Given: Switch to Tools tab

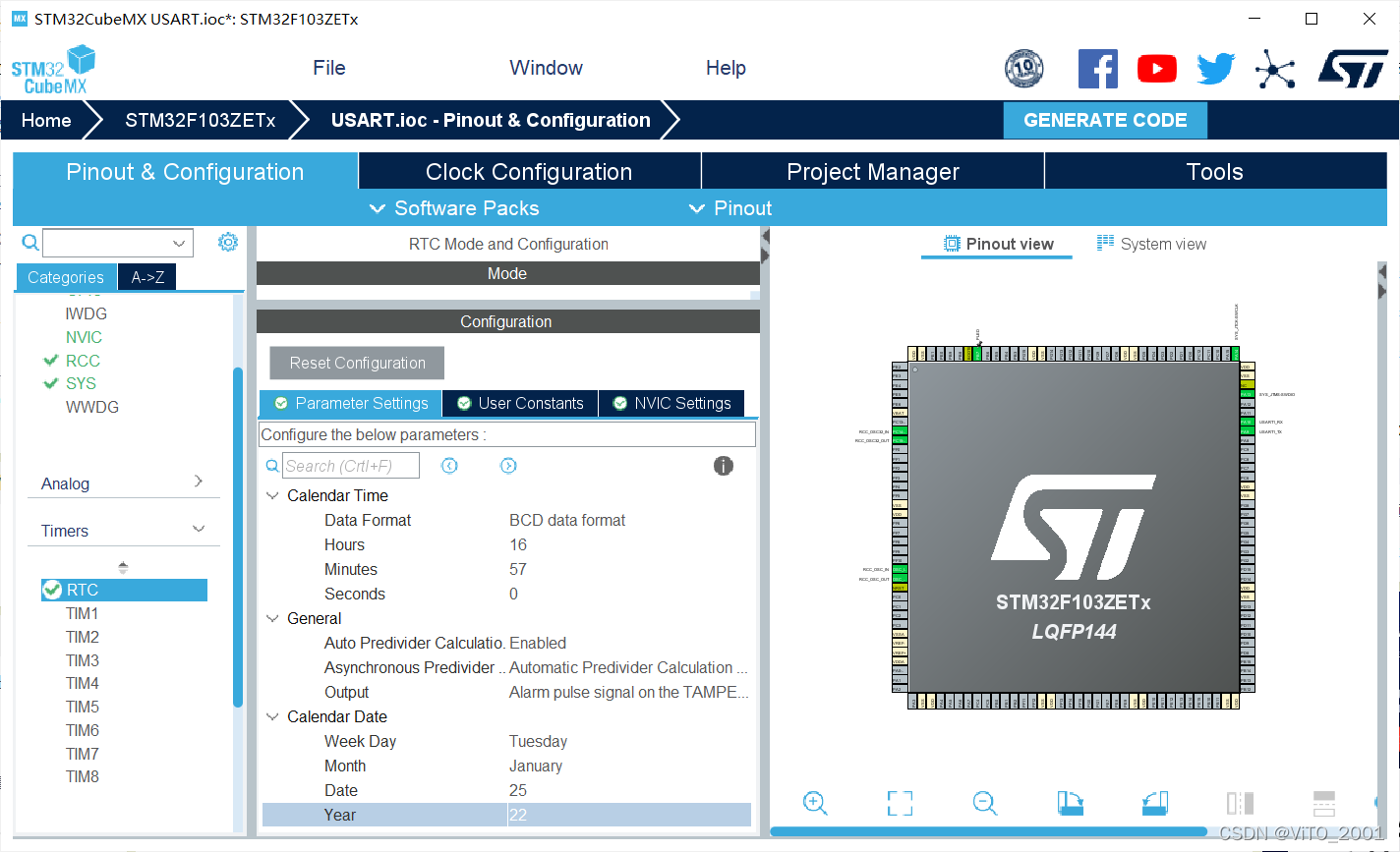Looking at the screenshot, I should [x=1215, y=171].
